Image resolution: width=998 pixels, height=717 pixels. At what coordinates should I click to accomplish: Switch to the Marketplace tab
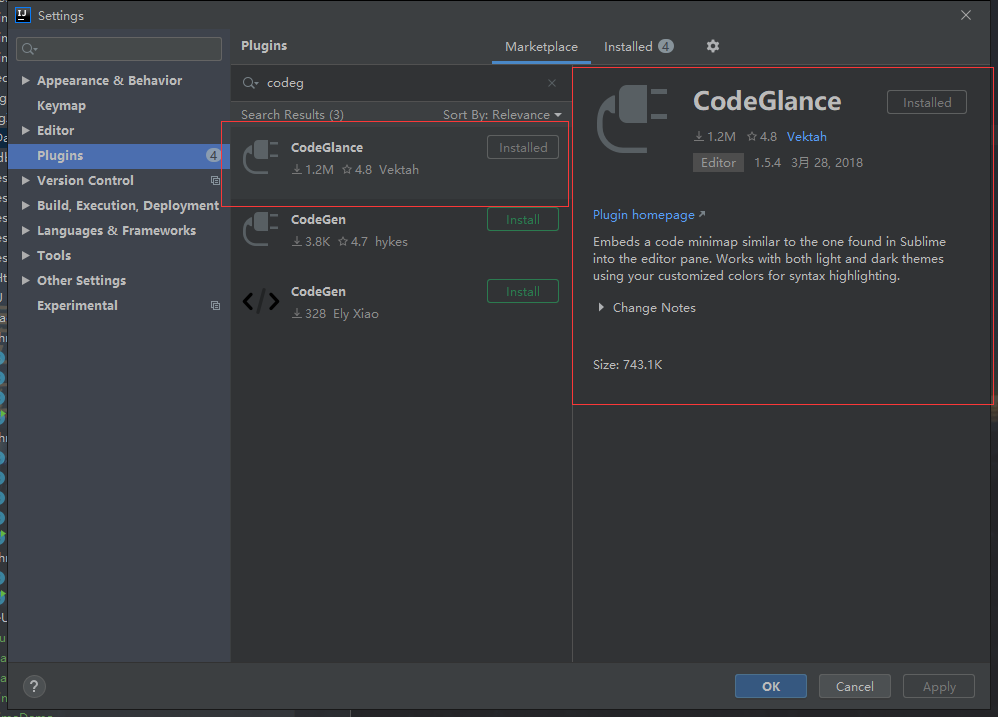point(541,47)
